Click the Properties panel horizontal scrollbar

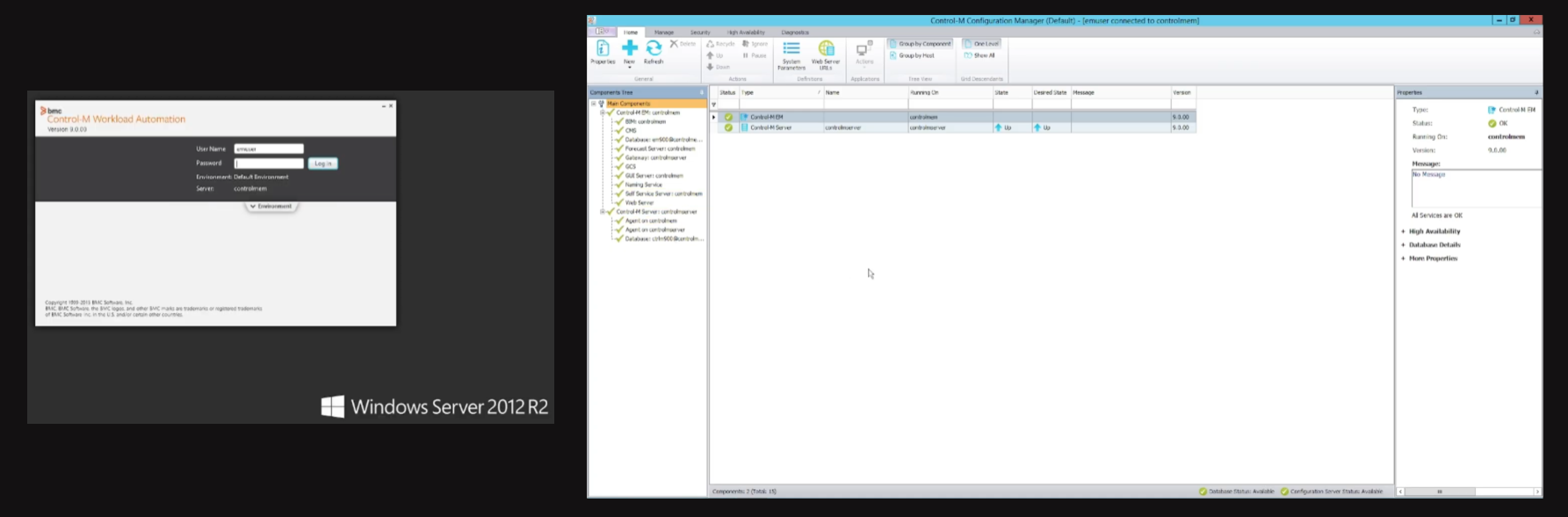coord(1469,492)
